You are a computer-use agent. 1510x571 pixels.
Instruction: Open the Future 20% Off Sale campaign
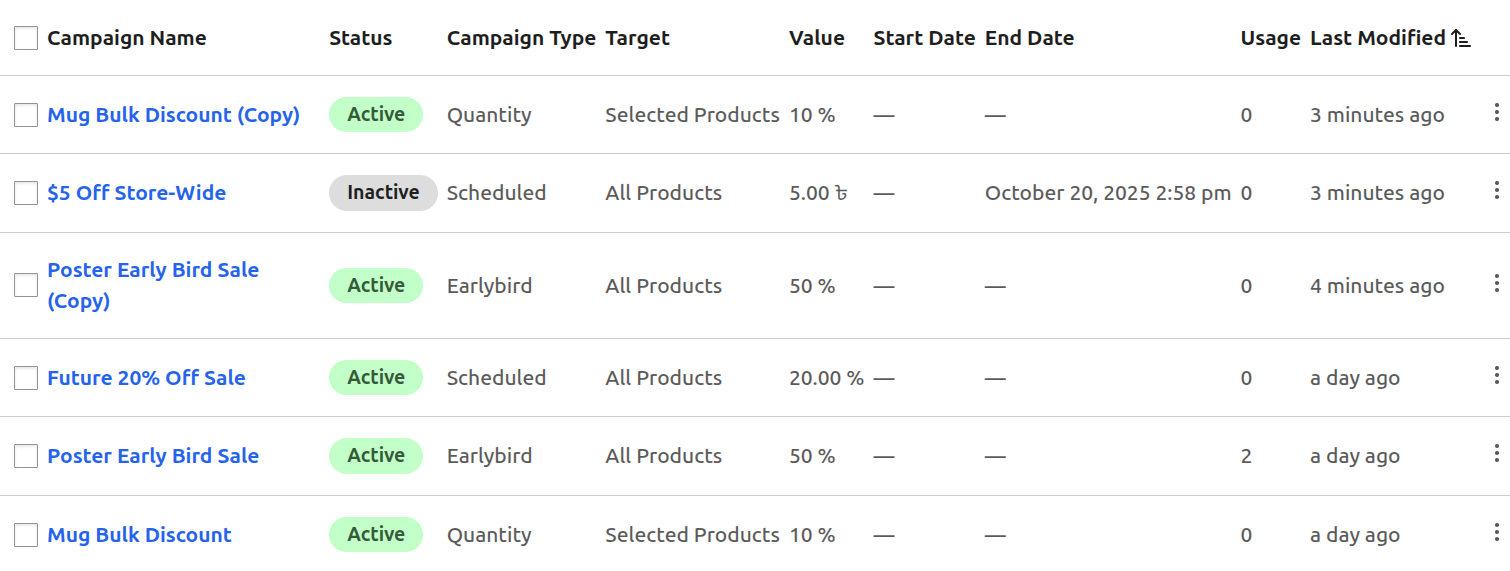[x=146, y=378]
